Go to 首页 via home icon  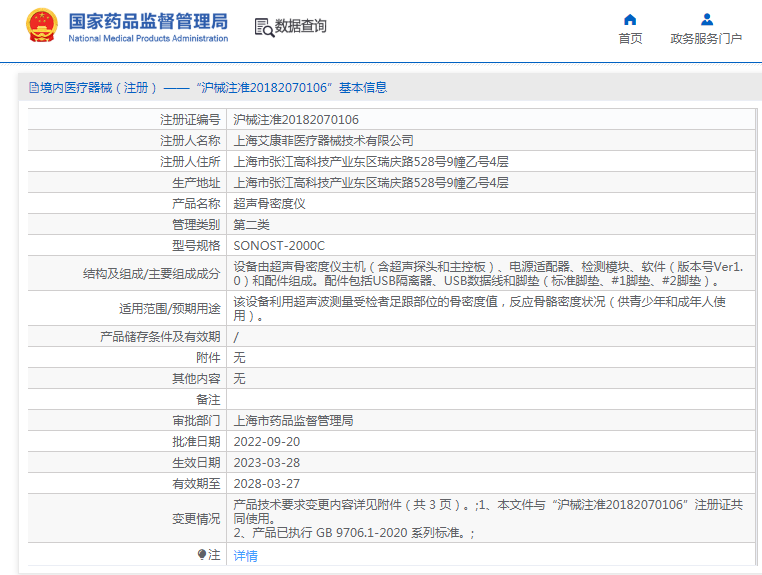pyautogui.click(x=630, y=19)
